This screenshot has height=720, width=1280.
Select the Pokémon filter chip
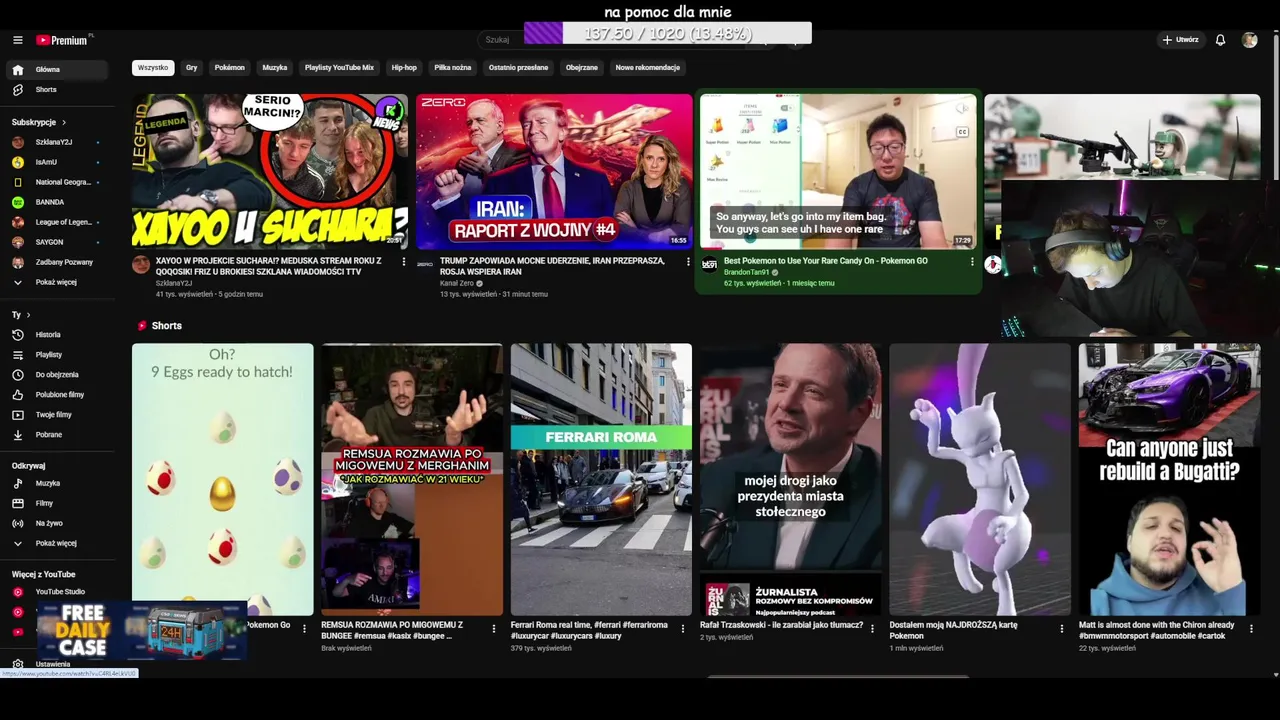[x=229, y=68]
